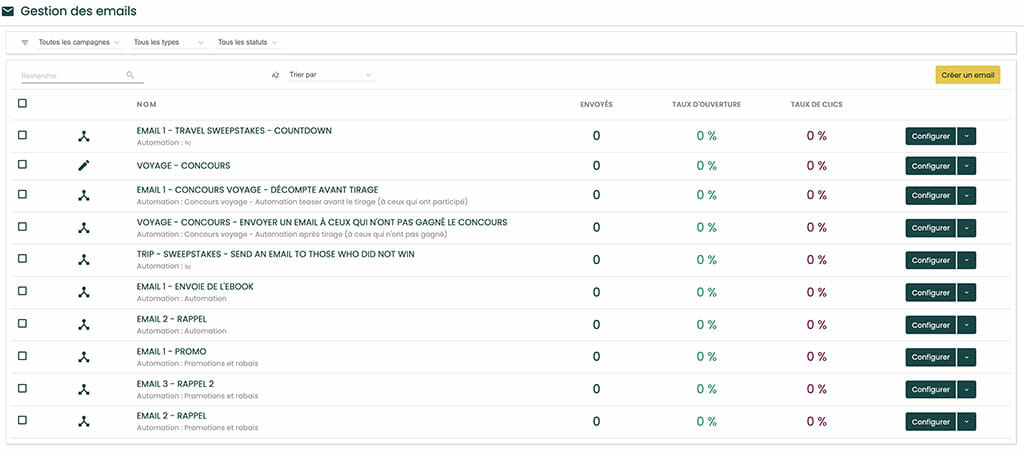
Task: Click automation icon for EMAIL 3 - RAPPEL 2
Action: [x=84, y=389]
